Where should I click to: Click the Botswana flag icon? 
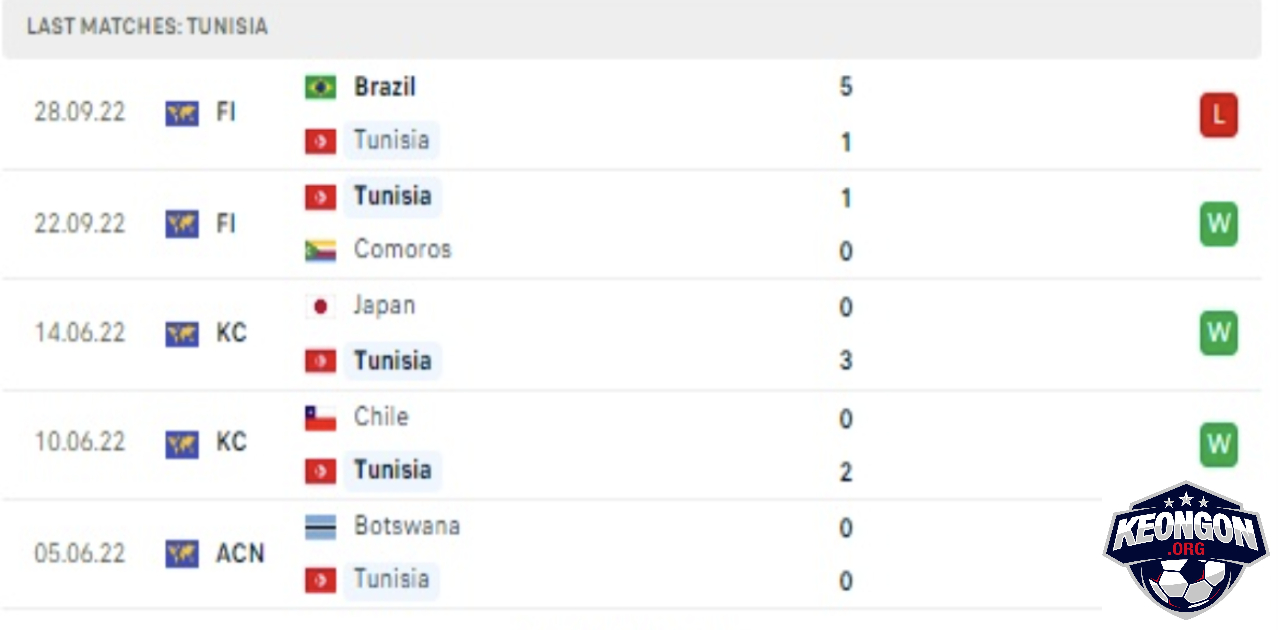coord(320,527)
